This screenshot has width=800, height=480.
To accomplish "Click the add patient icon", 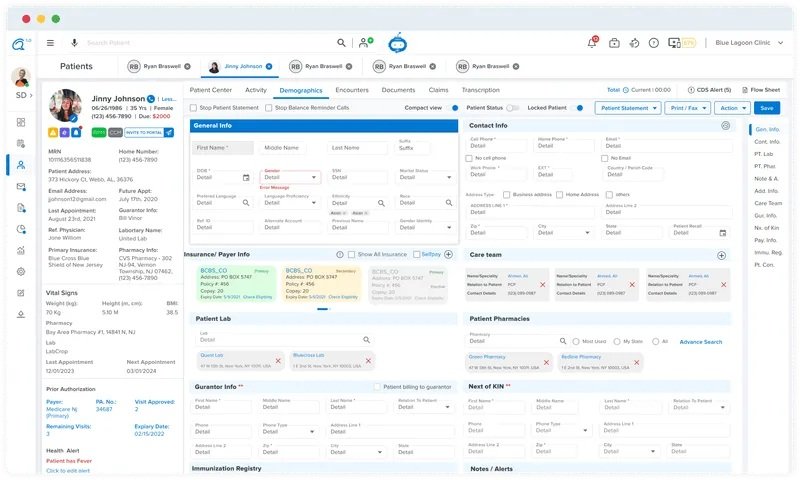I will click(x=366, y=43).
